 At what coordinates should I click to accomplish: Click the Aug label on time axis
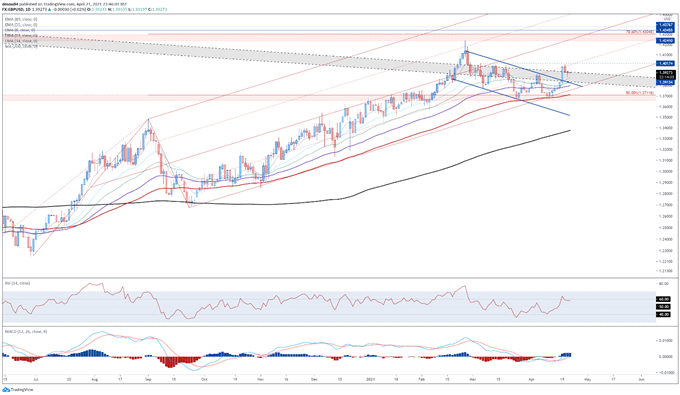[x=95, y=379]
